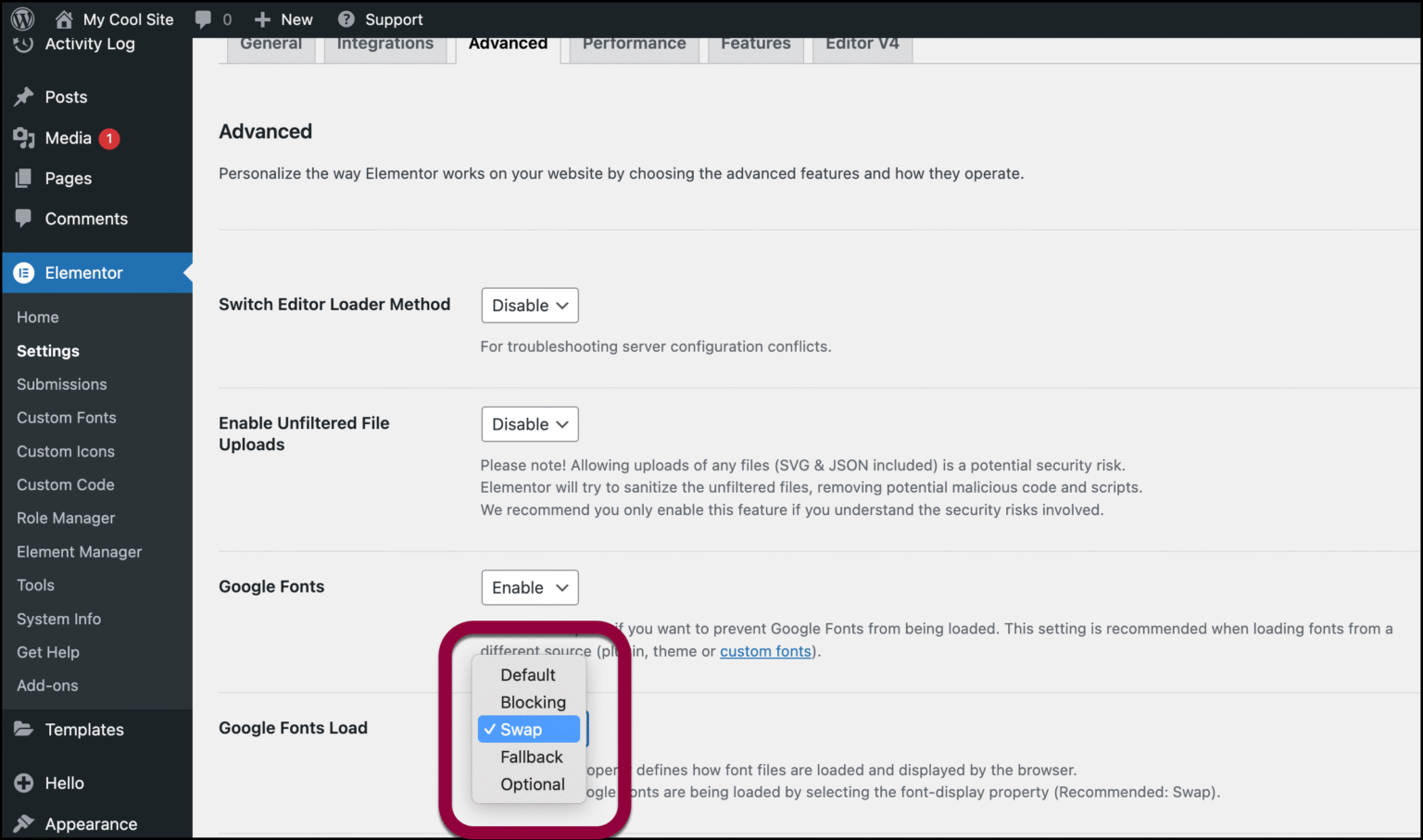Choose Blocking from the open font-load list
1423x840 pixels.
coord(533,702)
